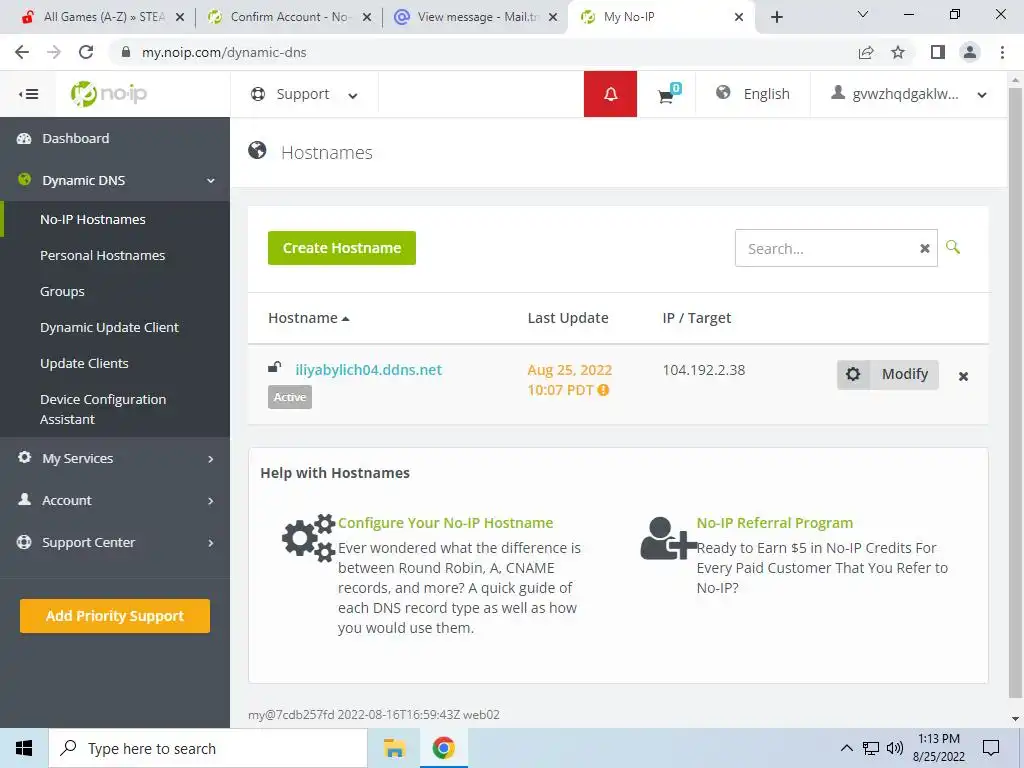Click the Active status badge
The width and height of the screenshot is (1024, 768).
[x=289, y=397]
